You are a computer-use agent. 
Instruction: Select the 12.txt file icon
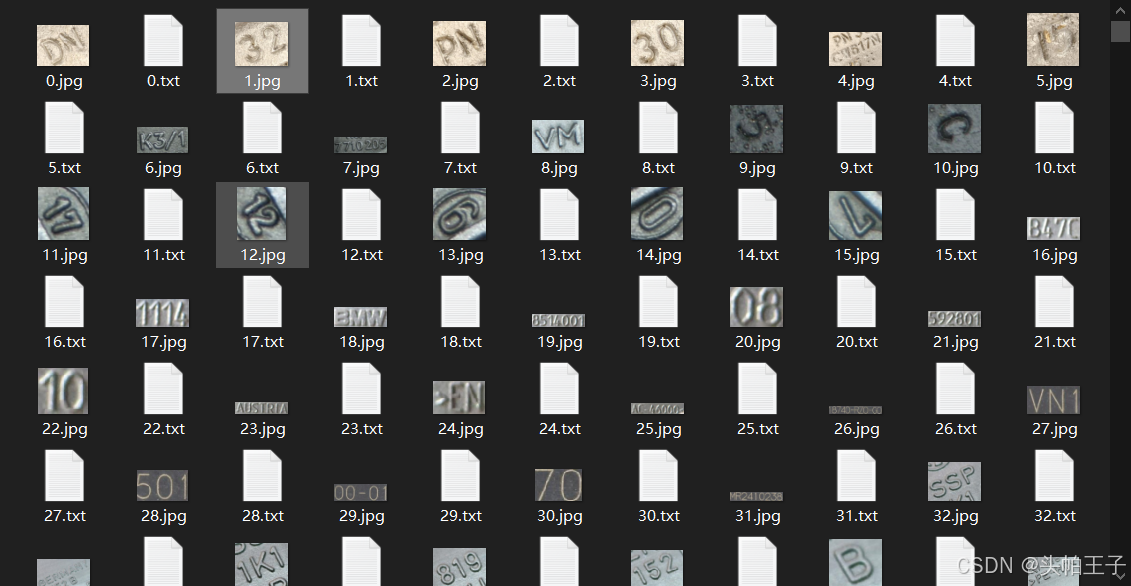361,215
